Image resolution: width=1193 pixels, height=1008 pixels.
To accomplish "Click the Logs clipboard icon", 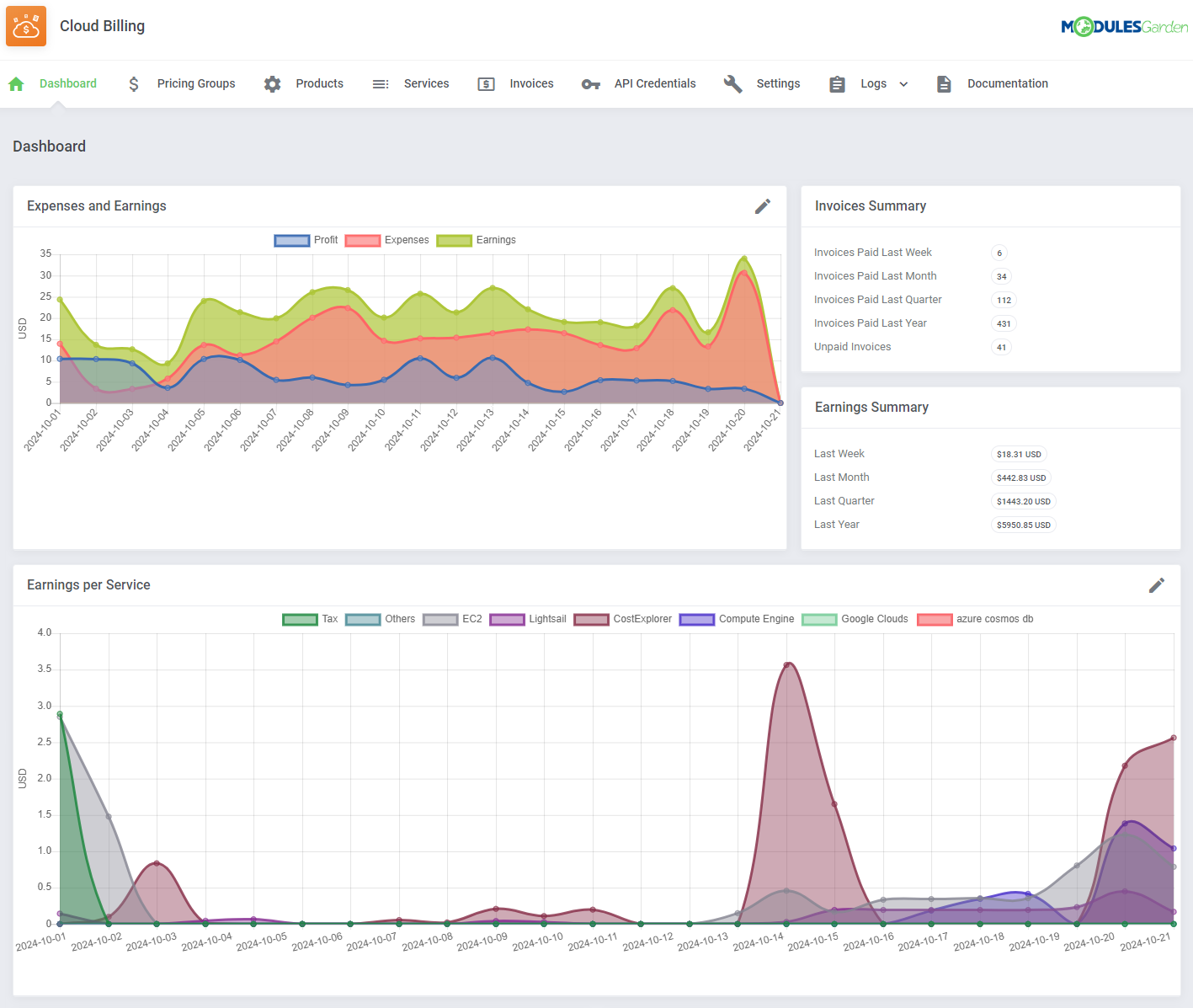I will click(x=837, y=84).
